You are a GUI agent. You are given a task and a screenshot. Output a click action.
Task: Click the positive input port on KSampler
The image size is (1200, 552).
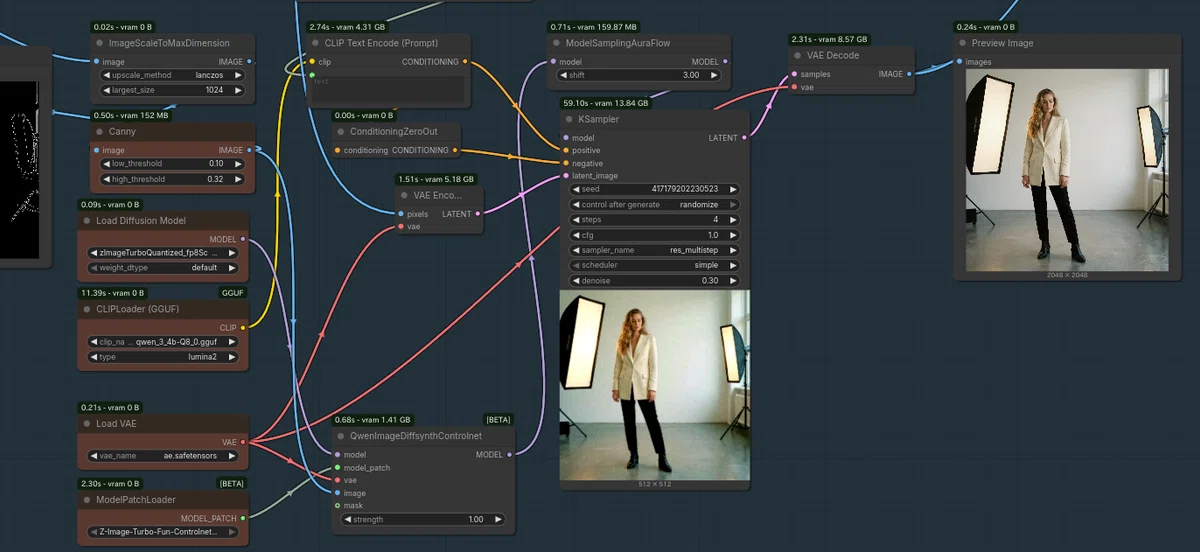point(566,150)
